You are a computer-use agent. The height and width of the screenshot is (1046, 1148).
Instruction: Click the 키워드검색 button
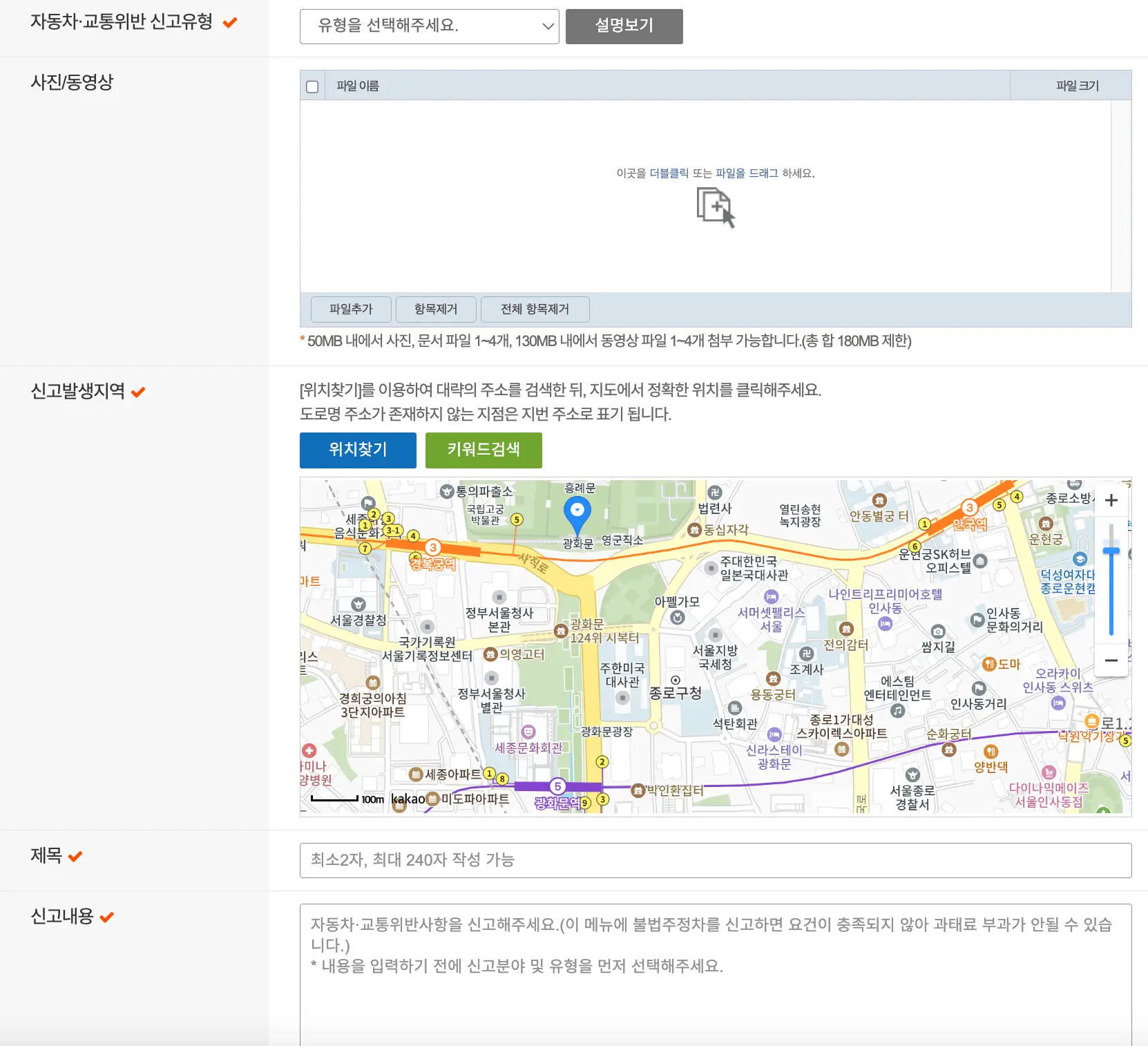pyautogui.click(x=484, y=450)
